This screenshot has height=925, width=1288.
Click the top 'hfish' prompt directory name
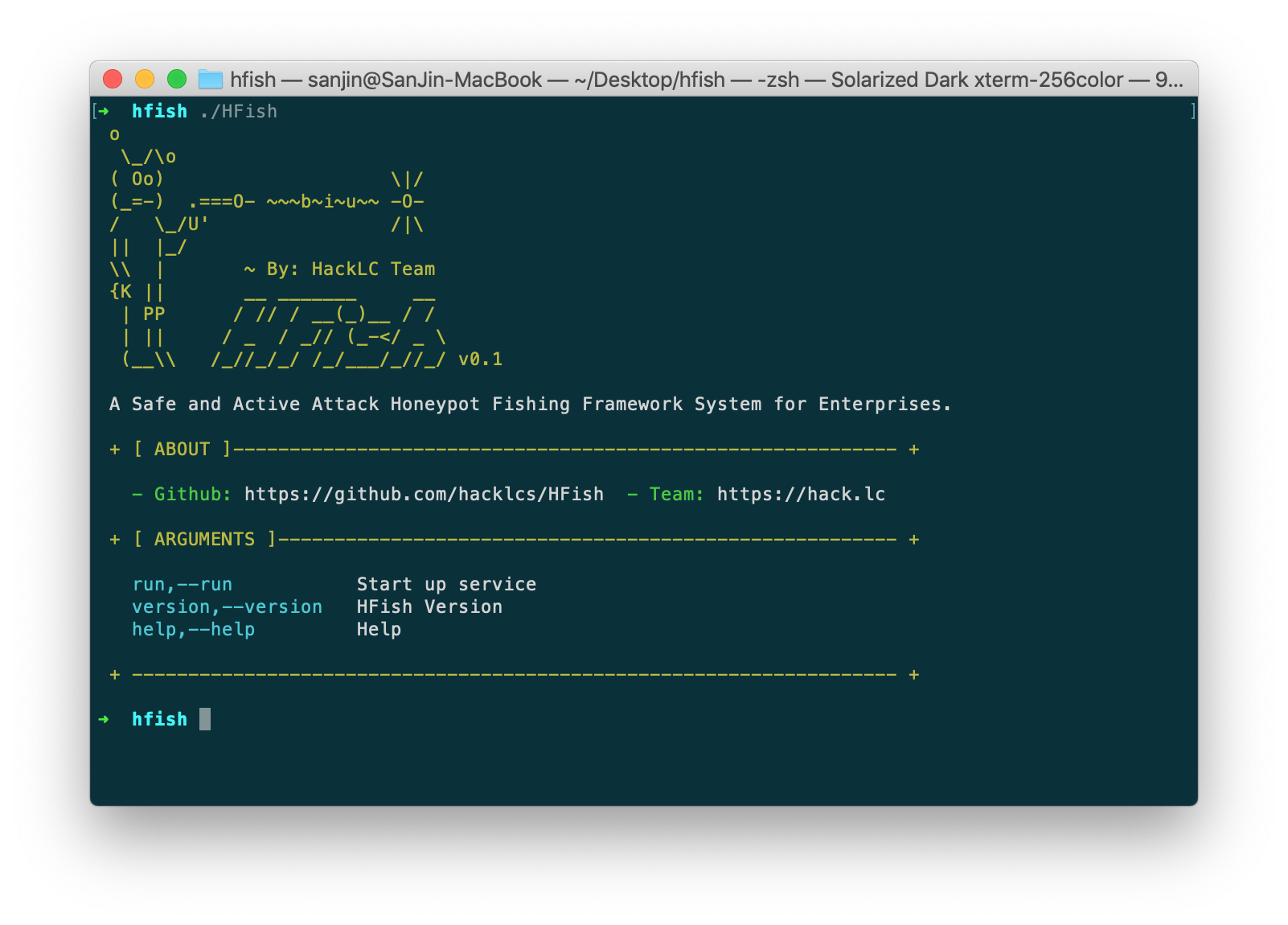[159, 111]
